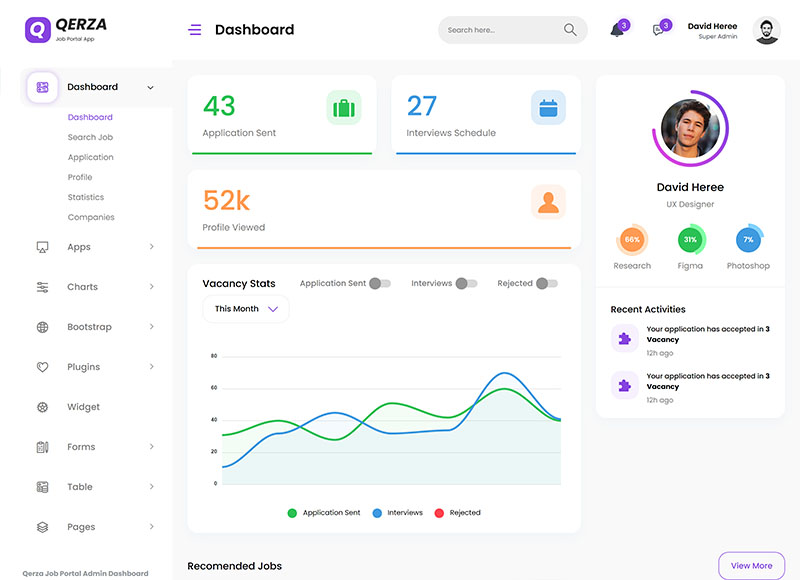
Task: Open Companies link in sidebar
Action: [x=91, y=217]
